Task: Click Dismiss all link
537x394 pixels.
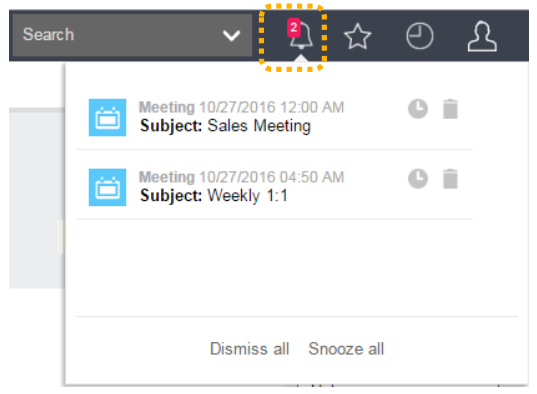Action: click(x=250, y=349)
